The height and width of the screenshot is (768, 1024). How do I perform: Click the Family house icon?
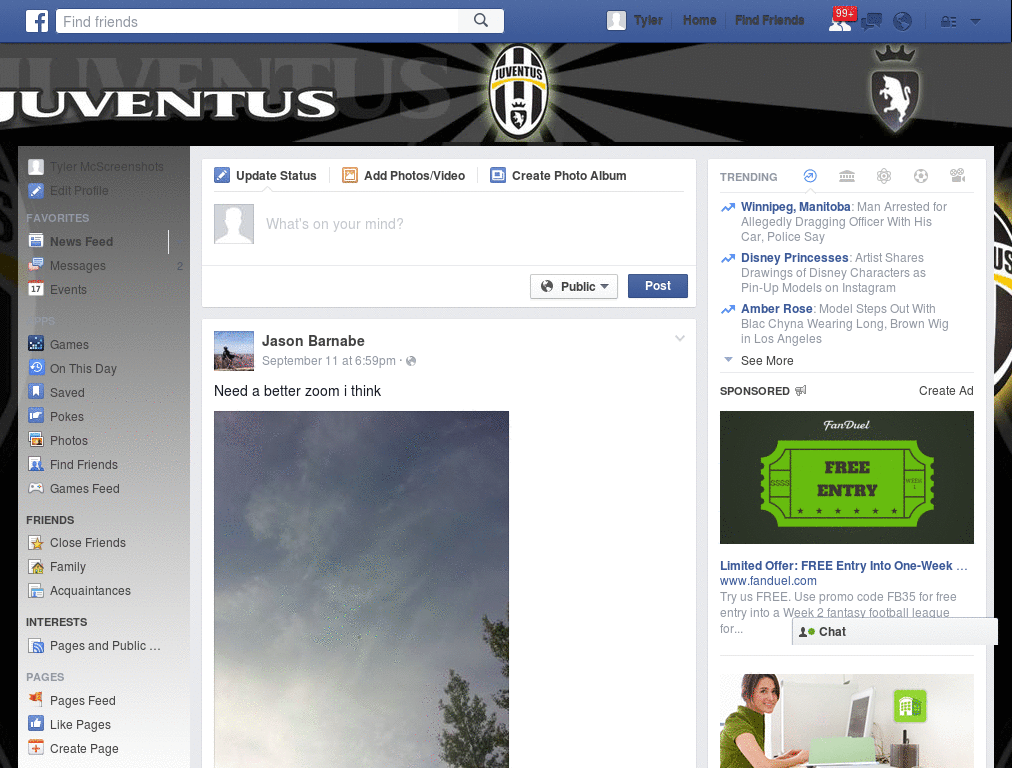tap(36, 566)
